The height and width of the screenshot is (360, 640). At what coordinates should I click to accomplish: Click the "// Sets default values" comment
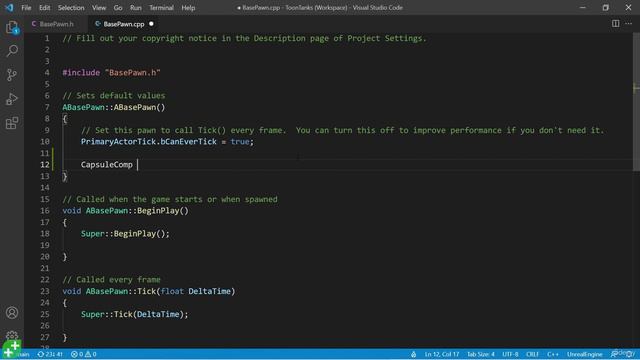tap(114, 96)
